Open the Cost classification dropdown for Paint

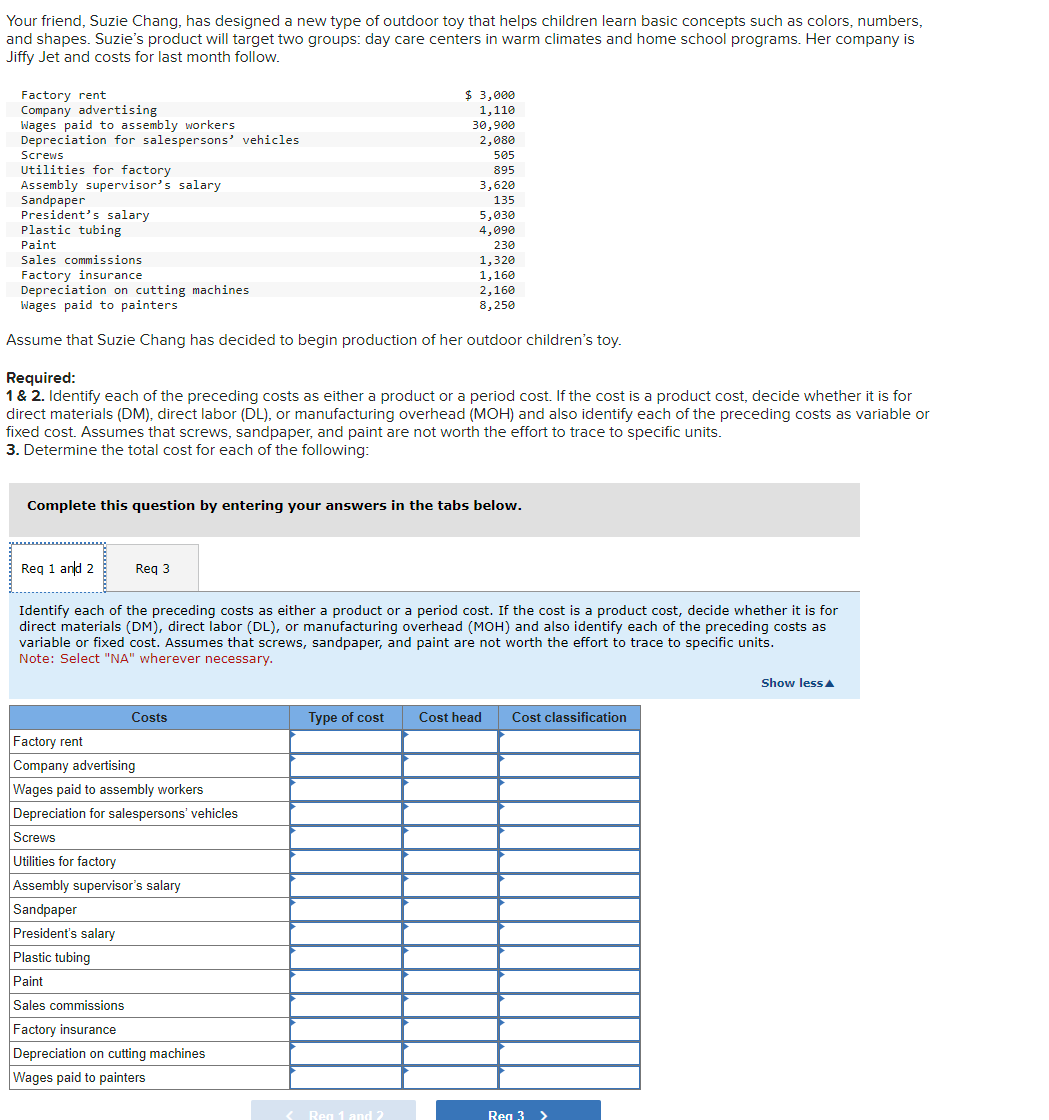click(x=569, y=981)
